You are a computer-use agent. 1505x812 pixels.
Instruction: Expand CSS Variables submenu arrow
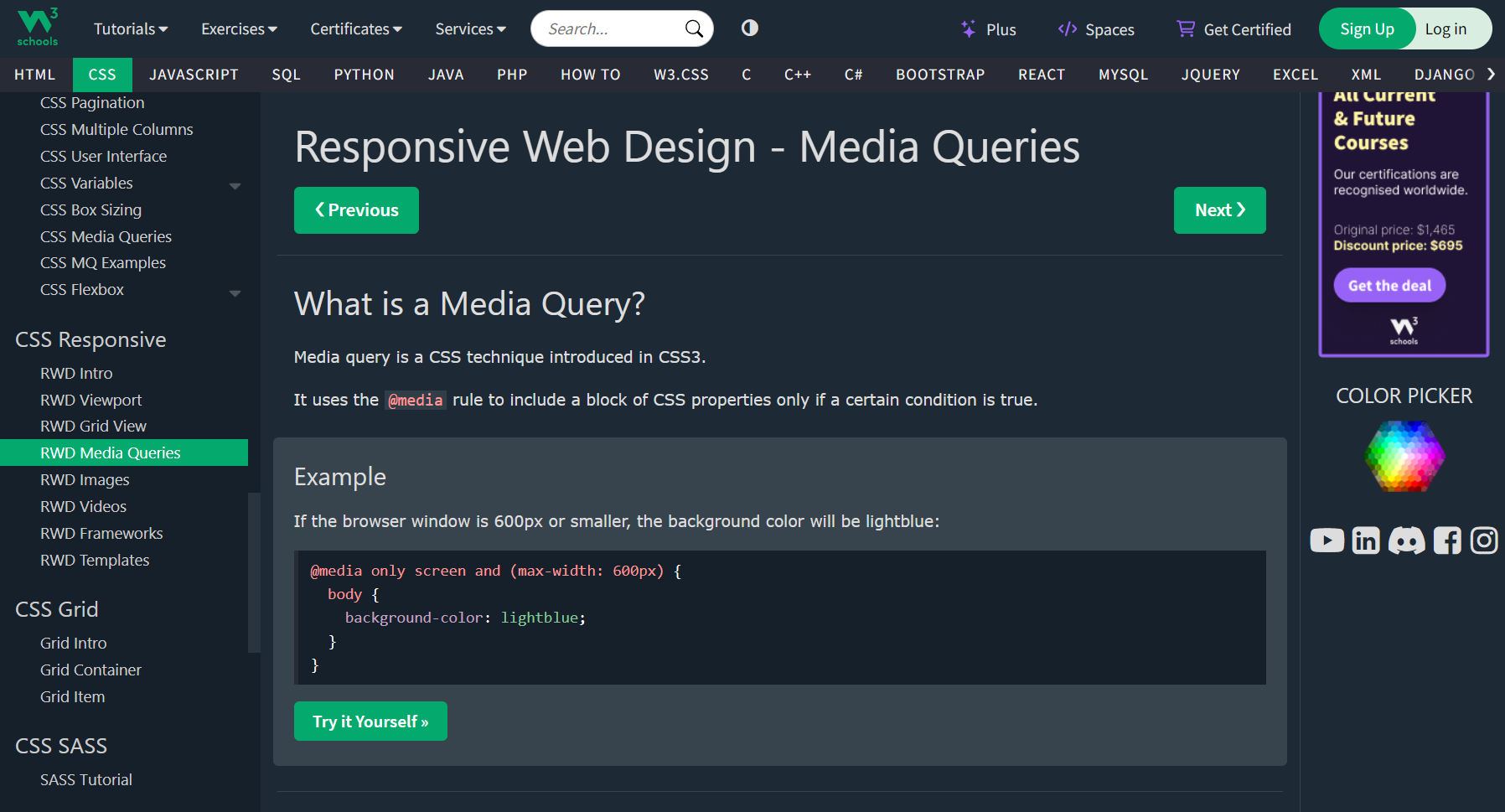point(235,185)
